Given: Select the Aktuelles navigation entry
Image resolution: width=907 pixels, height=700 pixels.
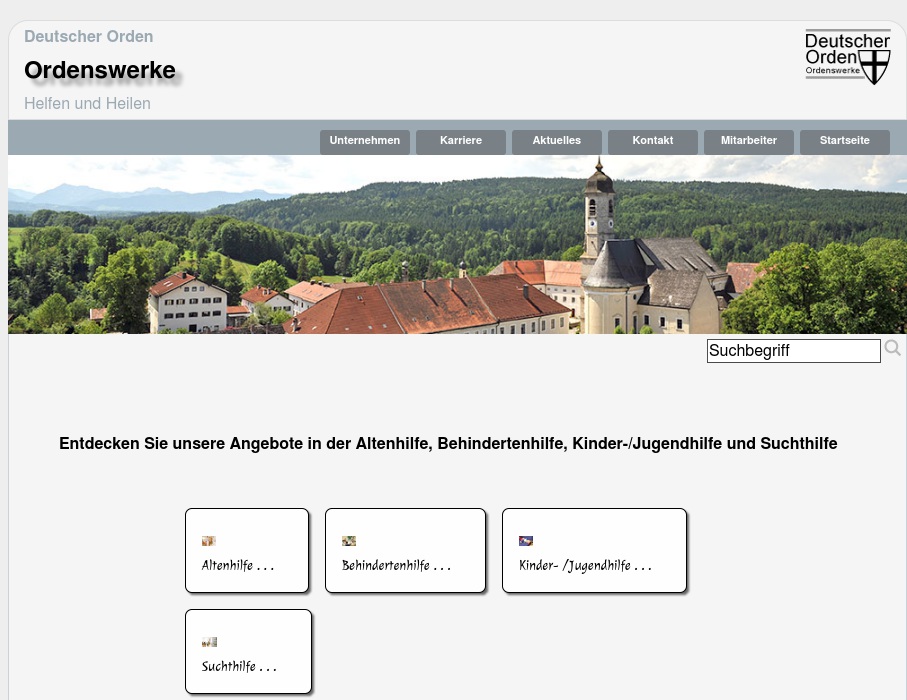Looking at the screenshot, I should (557, 141).
